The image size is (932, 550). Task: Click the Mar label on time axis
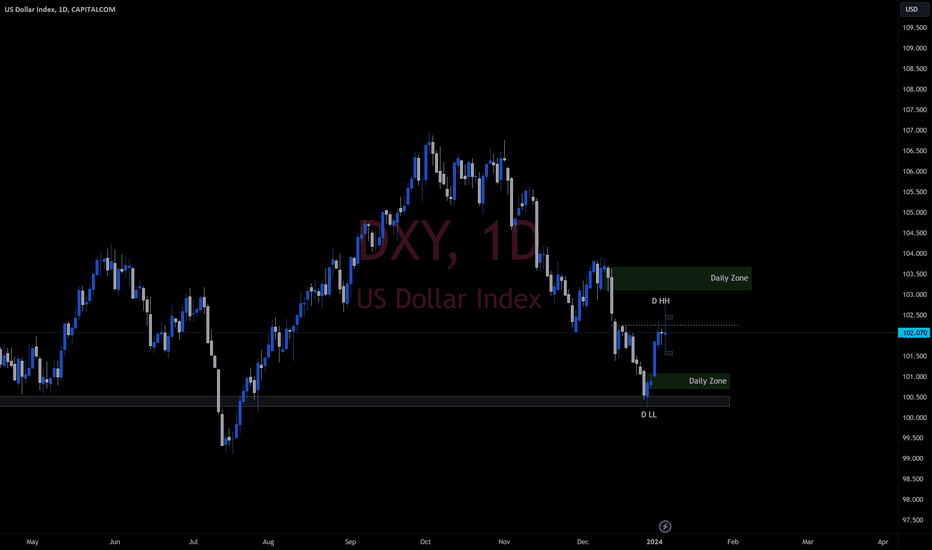(x=807, y=542)
